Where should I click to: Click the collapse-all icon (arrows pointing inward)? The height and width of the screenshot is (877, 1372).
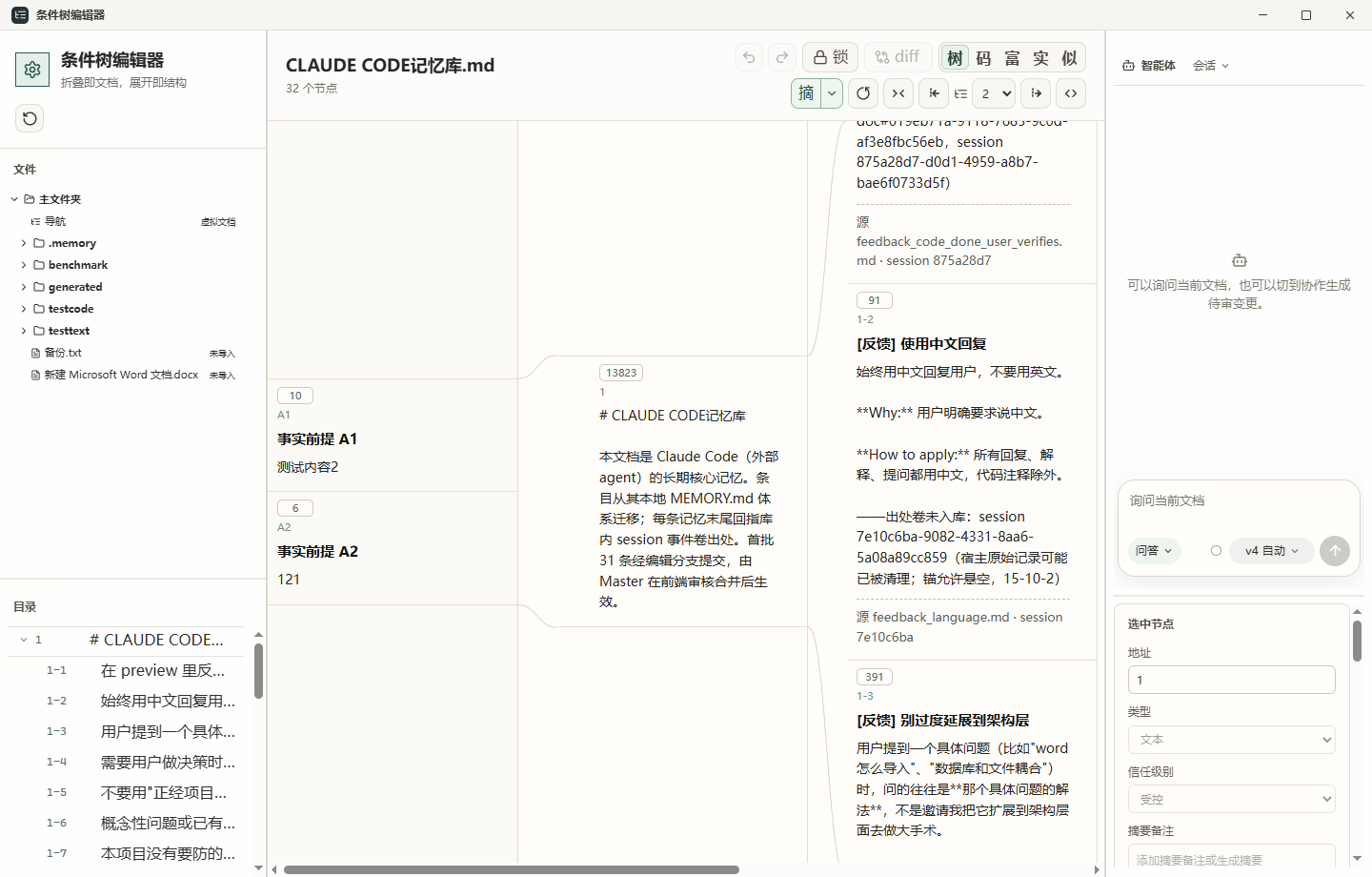tap(898, 93)
